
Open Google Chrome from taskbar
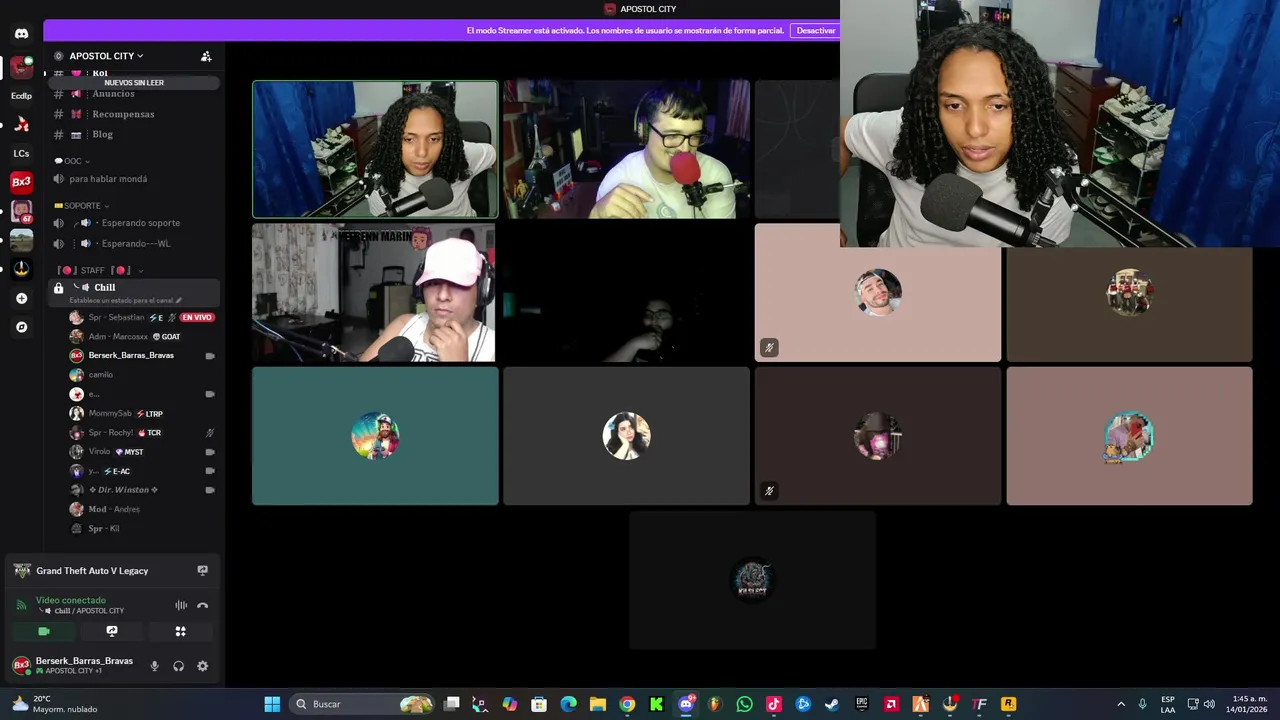(x=627, y=704)
